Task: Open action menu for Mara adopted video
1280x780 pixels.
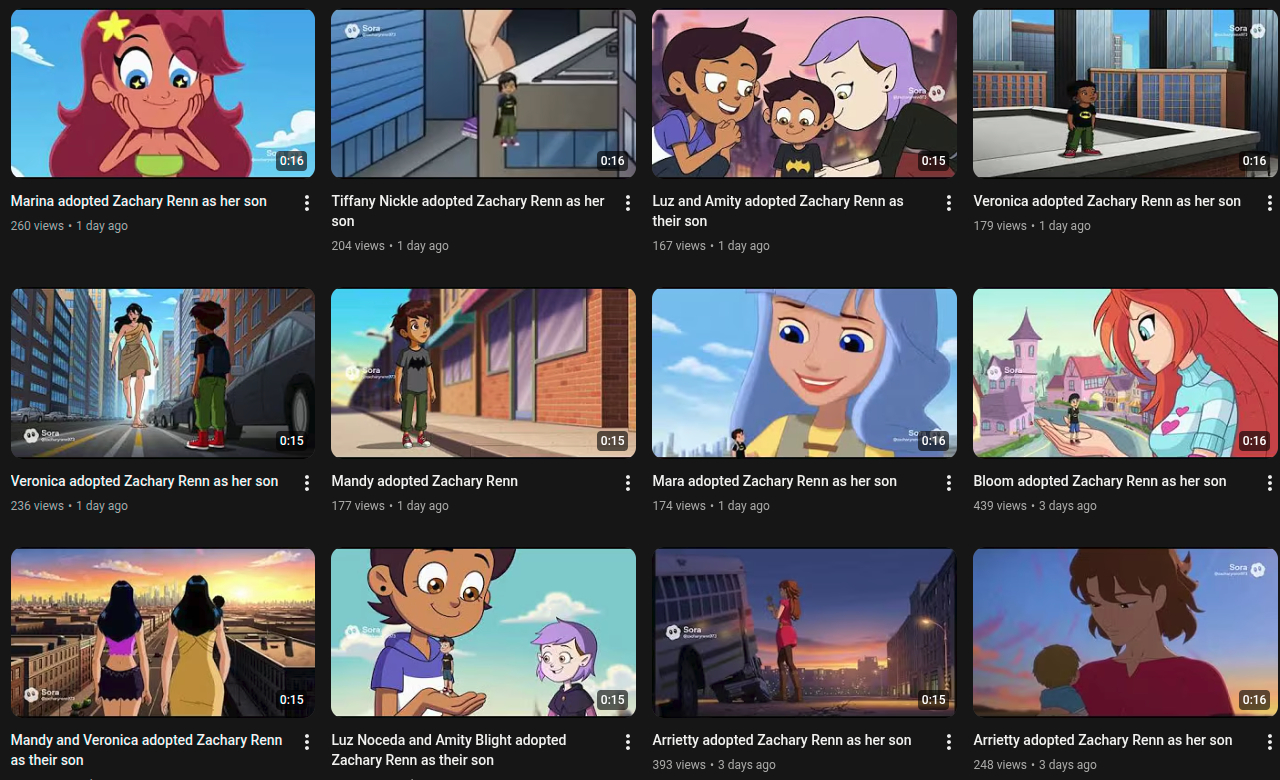Action: [949, 483]
